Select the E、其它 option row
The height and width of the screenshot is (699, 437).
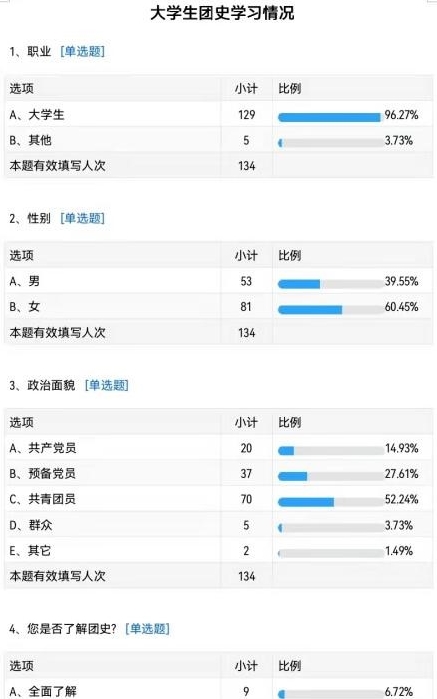pyautogui.click(x=218, y=551)
